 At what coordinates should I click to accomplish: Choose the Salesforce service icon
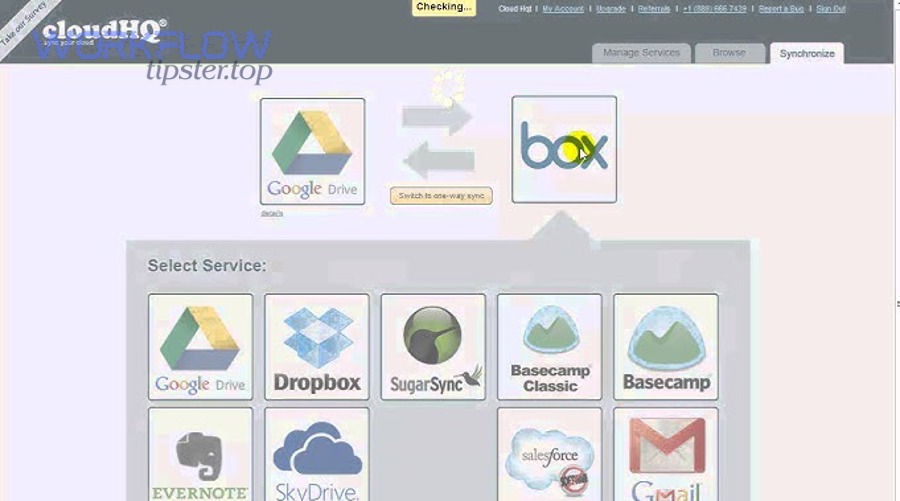tap(549, 454)
